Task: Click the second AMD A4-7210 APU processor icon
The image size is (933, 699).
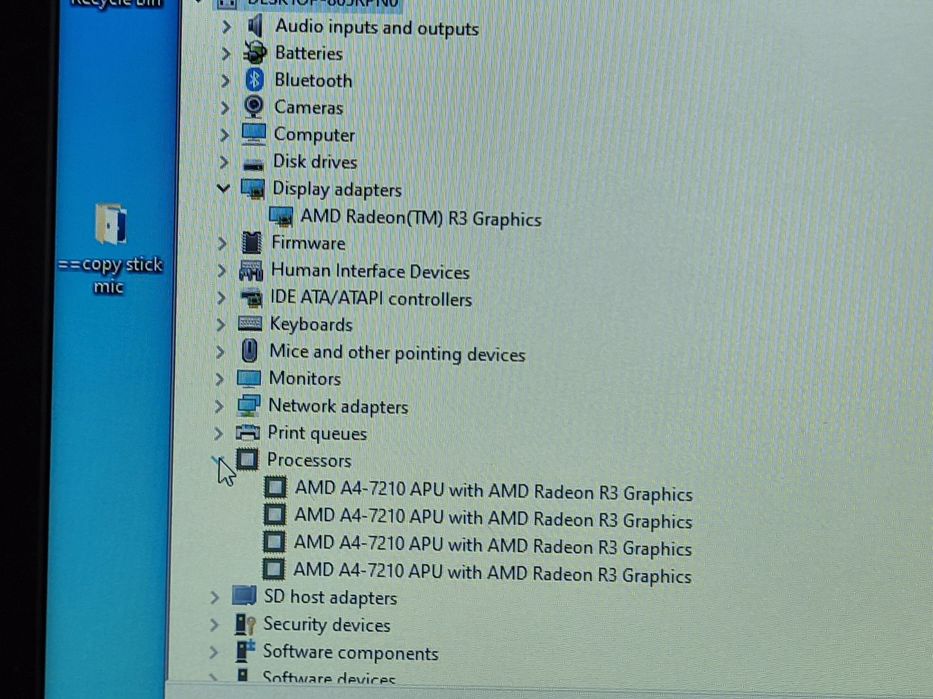Action: (274, 514)
